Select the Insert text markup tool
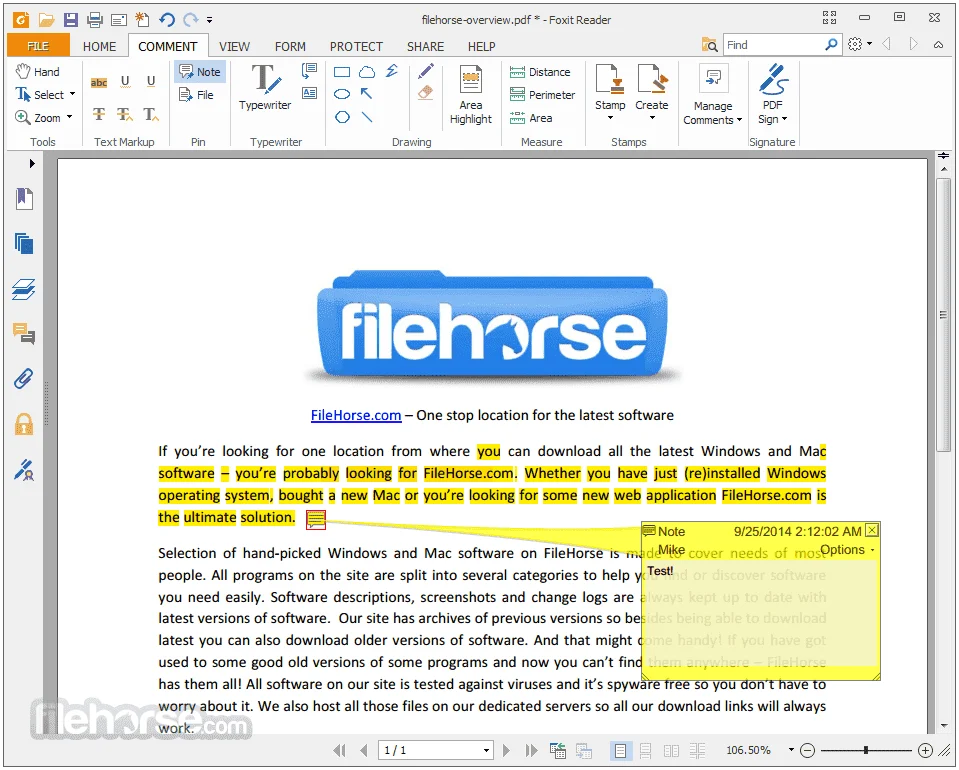 click(151, 114)
